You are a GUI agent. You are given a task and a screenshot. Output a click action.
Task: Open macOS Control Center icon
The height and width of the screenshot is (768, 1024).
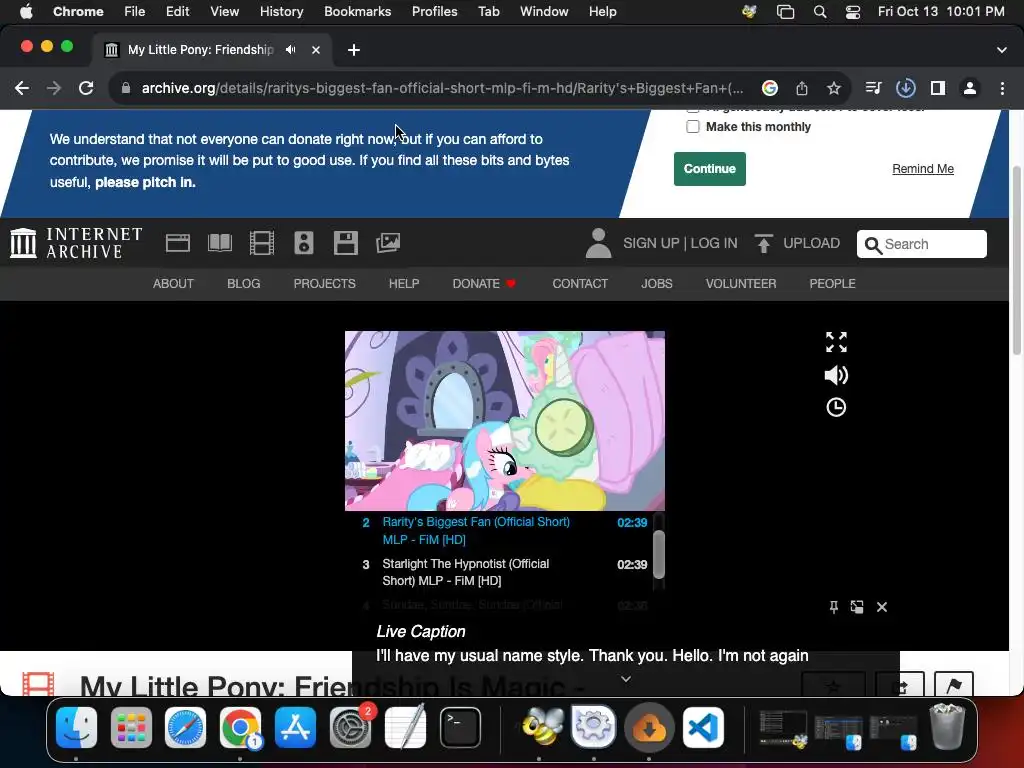[x=852, y=12]
